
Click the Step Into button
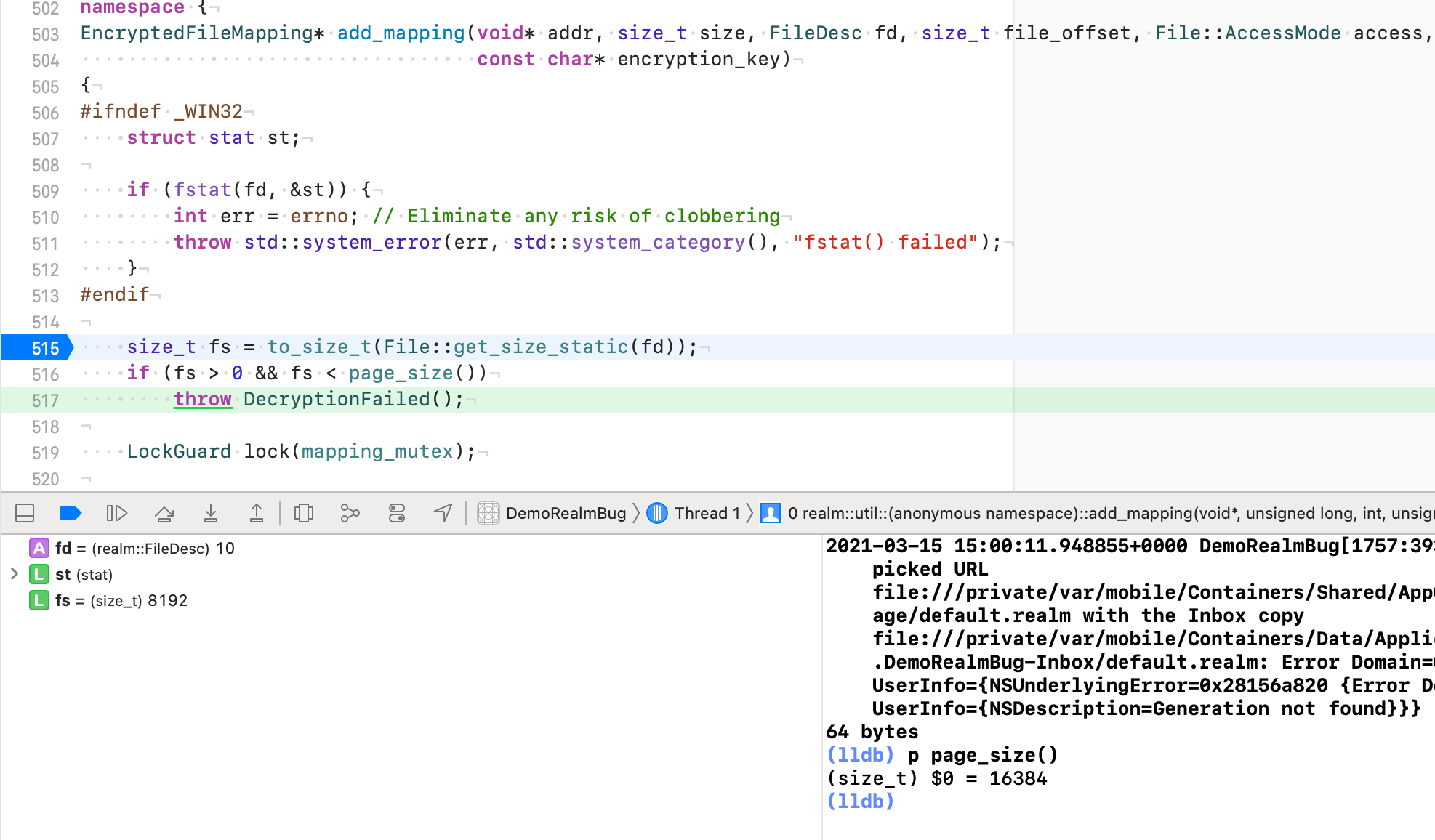pyautogui.click(x=210, y=514)
